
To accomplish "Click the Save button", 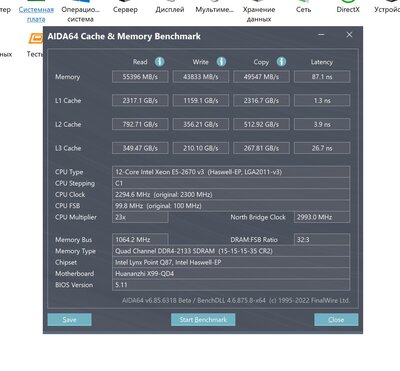I will coord(69,320).
